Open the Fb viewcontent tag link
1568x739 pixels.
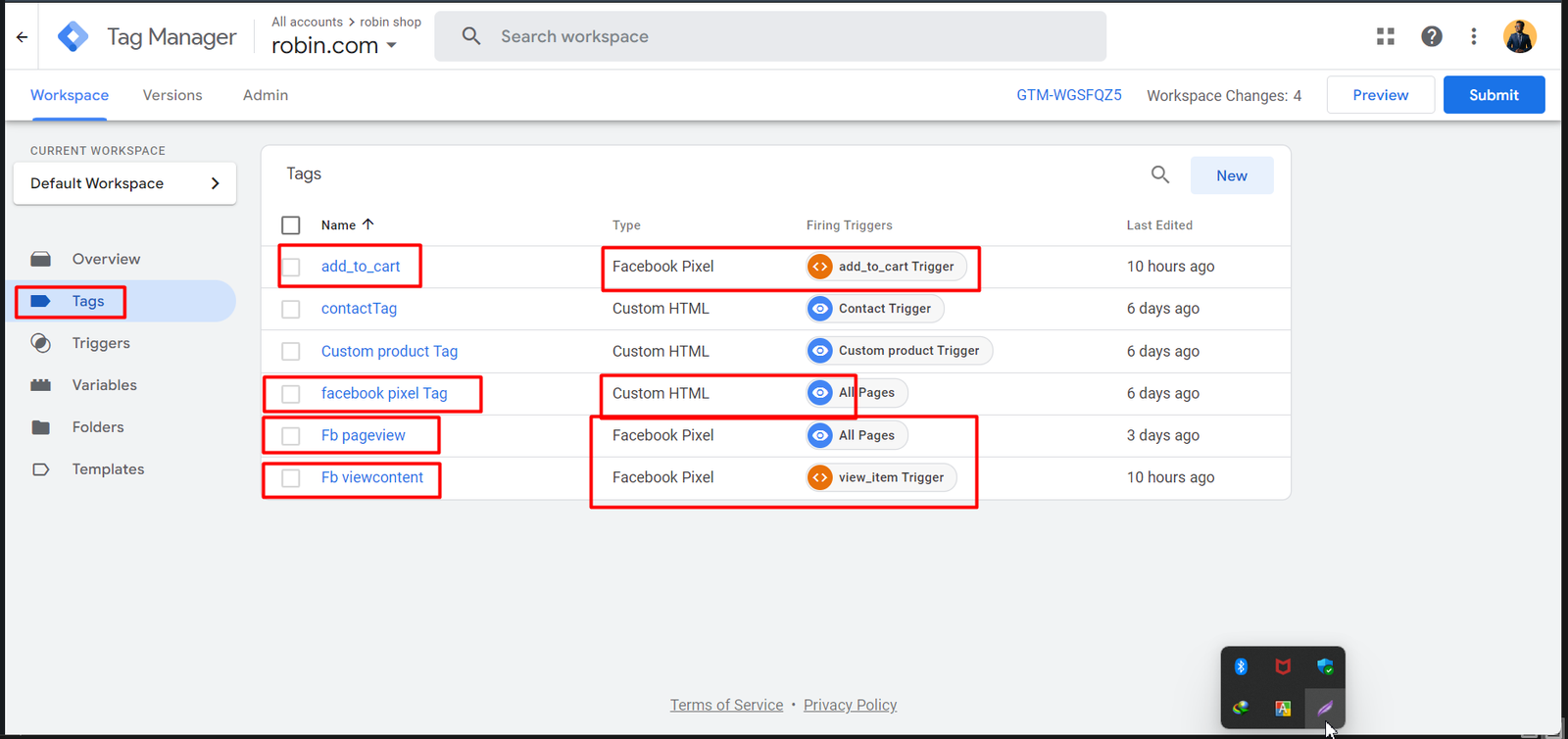coord(372,477)
